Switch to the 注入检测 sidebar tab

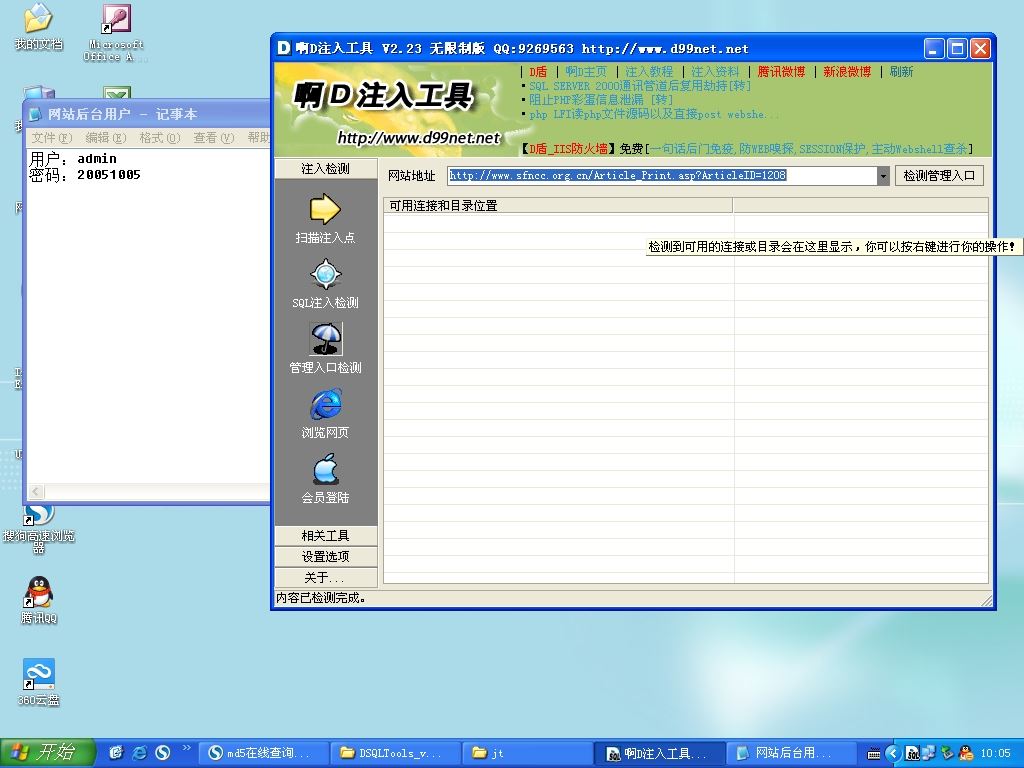point(326,168)
